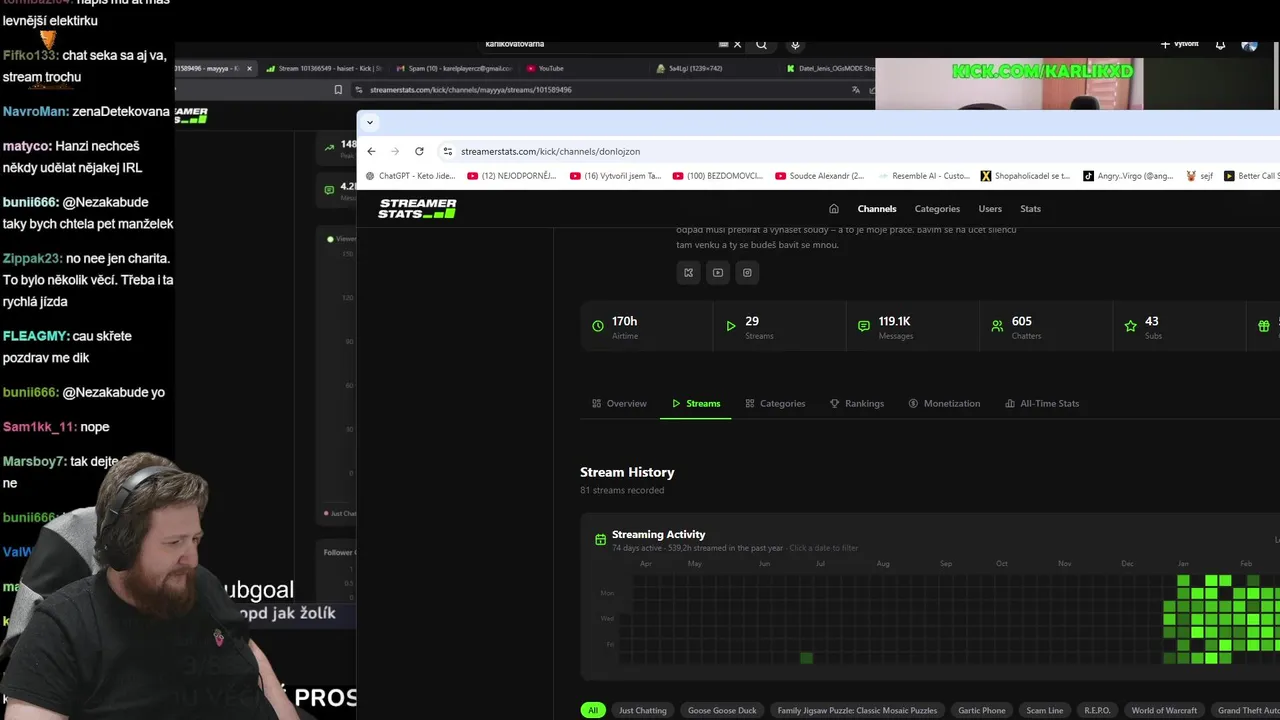Viewport: 1280px width, 720px height.
Task: Click the chat icon beside 119.1K Messages
Action: pyautogui.click(x=864, y=326)
